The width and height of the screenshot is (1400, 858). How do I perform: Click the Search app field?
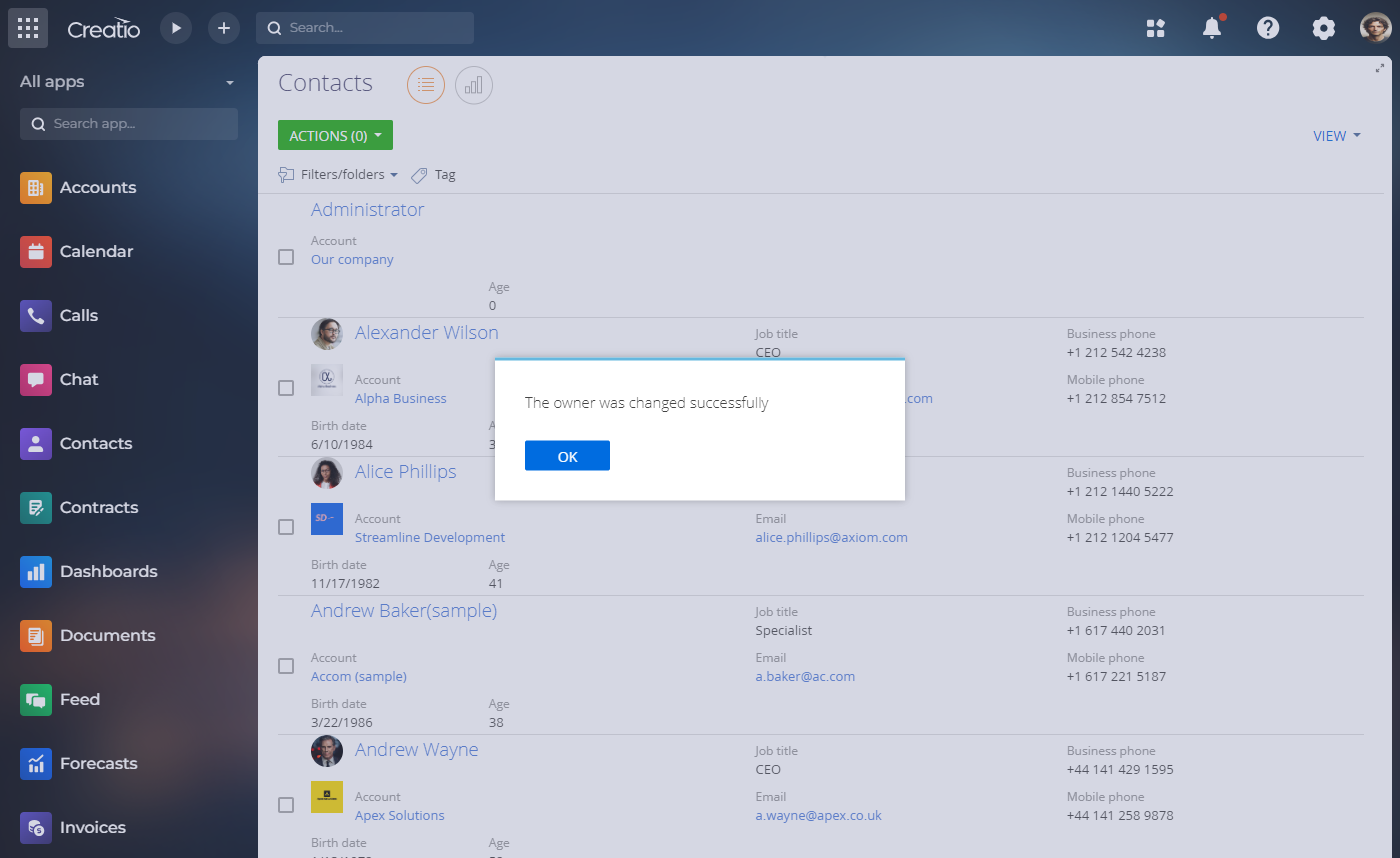129,124
